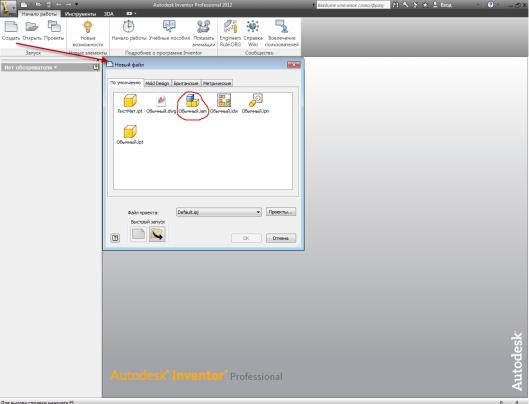
Task: Select the По умолчанию dialog tab
Action: coord(126,83)
